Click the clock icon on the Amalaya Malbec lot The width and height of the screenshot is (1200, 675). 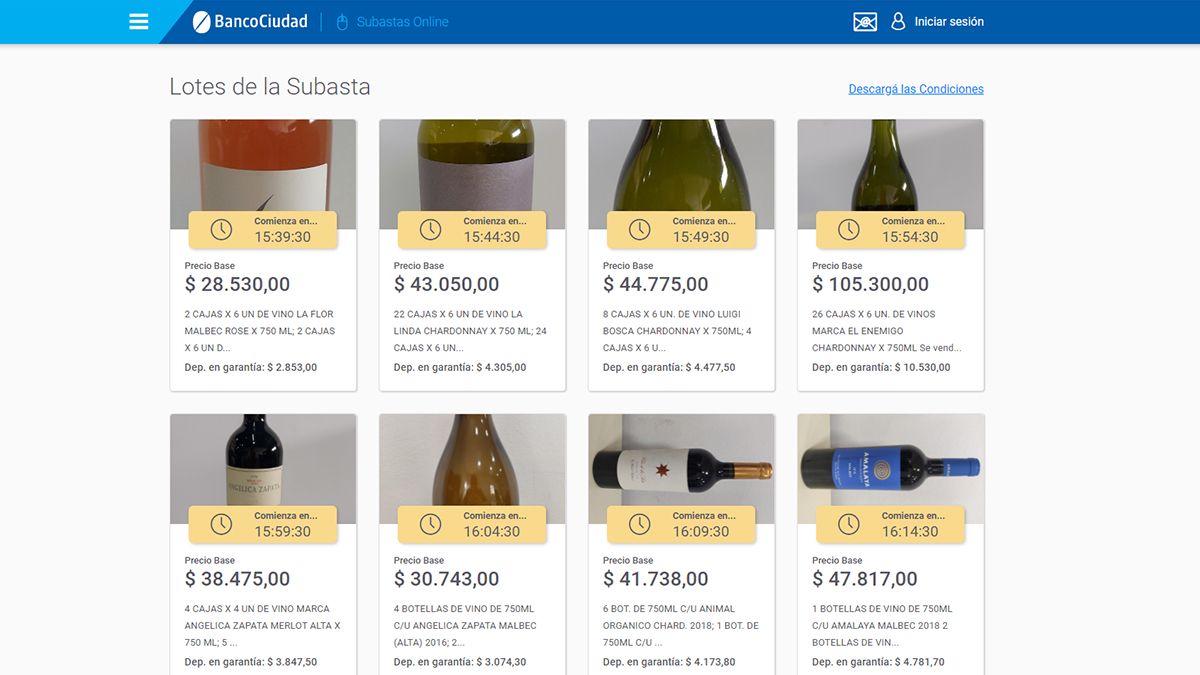848,523
